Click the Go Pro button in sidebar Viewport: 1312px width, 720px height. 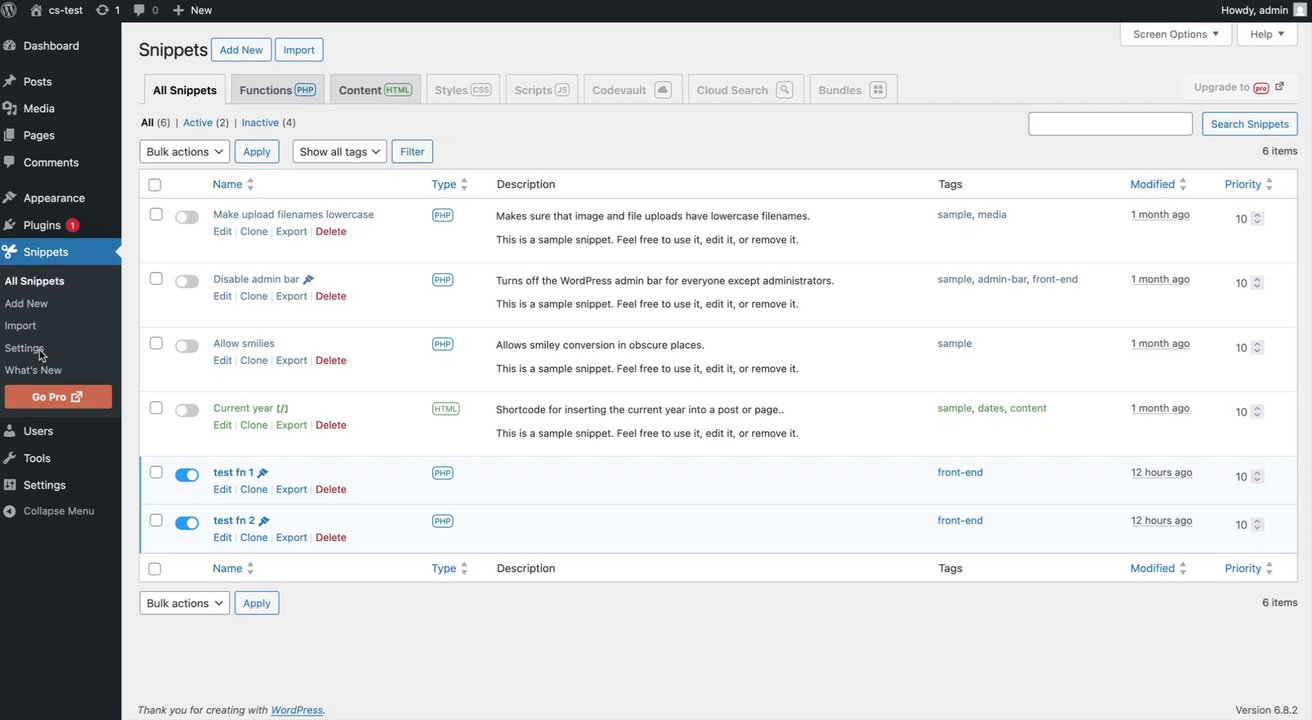[x=58, y=397]
